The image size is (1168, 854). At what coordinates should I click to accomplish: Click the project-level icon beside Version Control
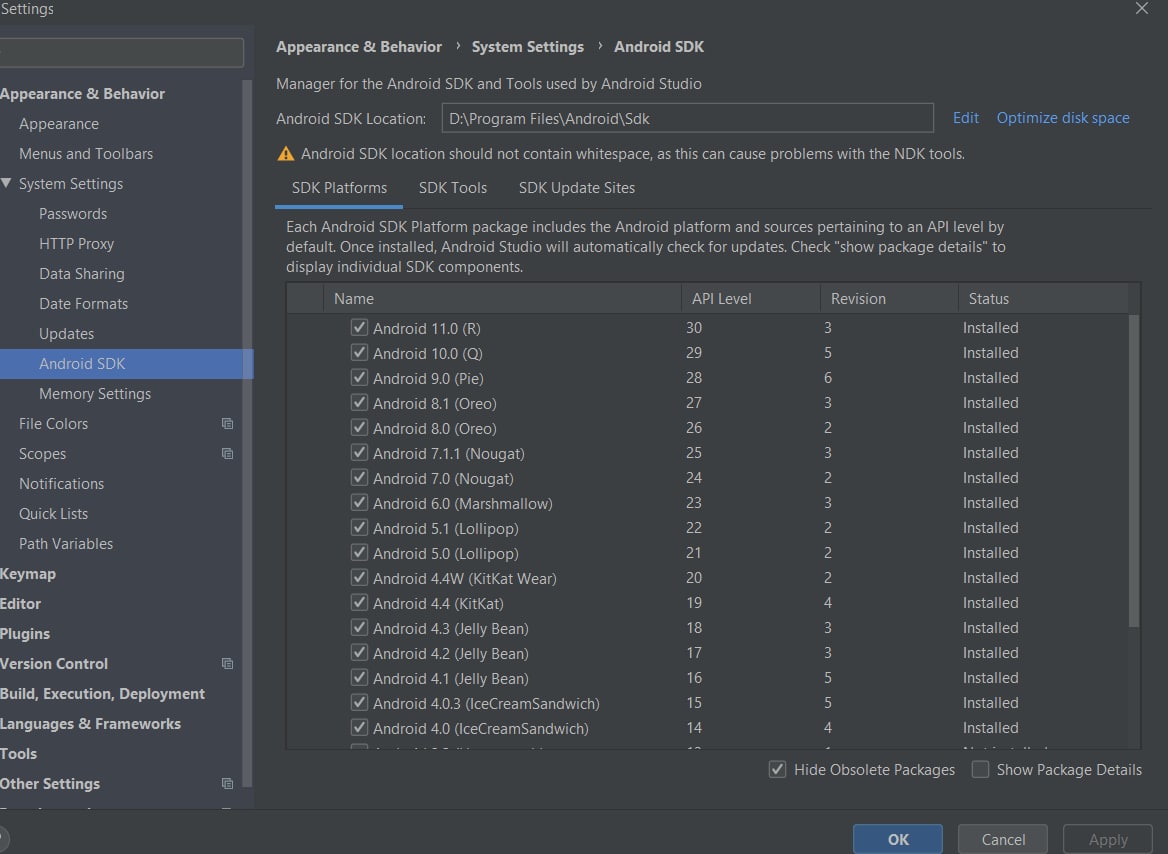coord(227,664)
